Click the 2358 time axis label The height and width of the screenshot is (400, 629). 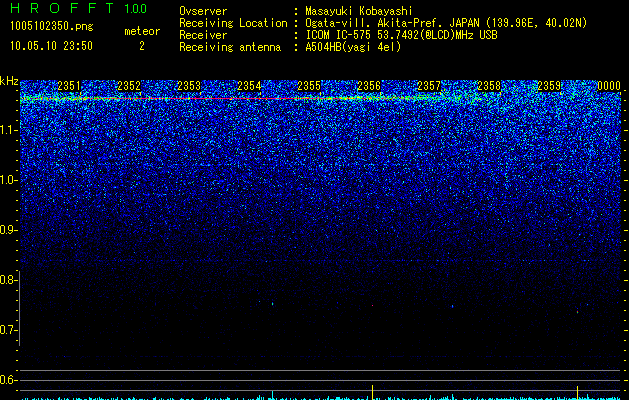[489, 86]
